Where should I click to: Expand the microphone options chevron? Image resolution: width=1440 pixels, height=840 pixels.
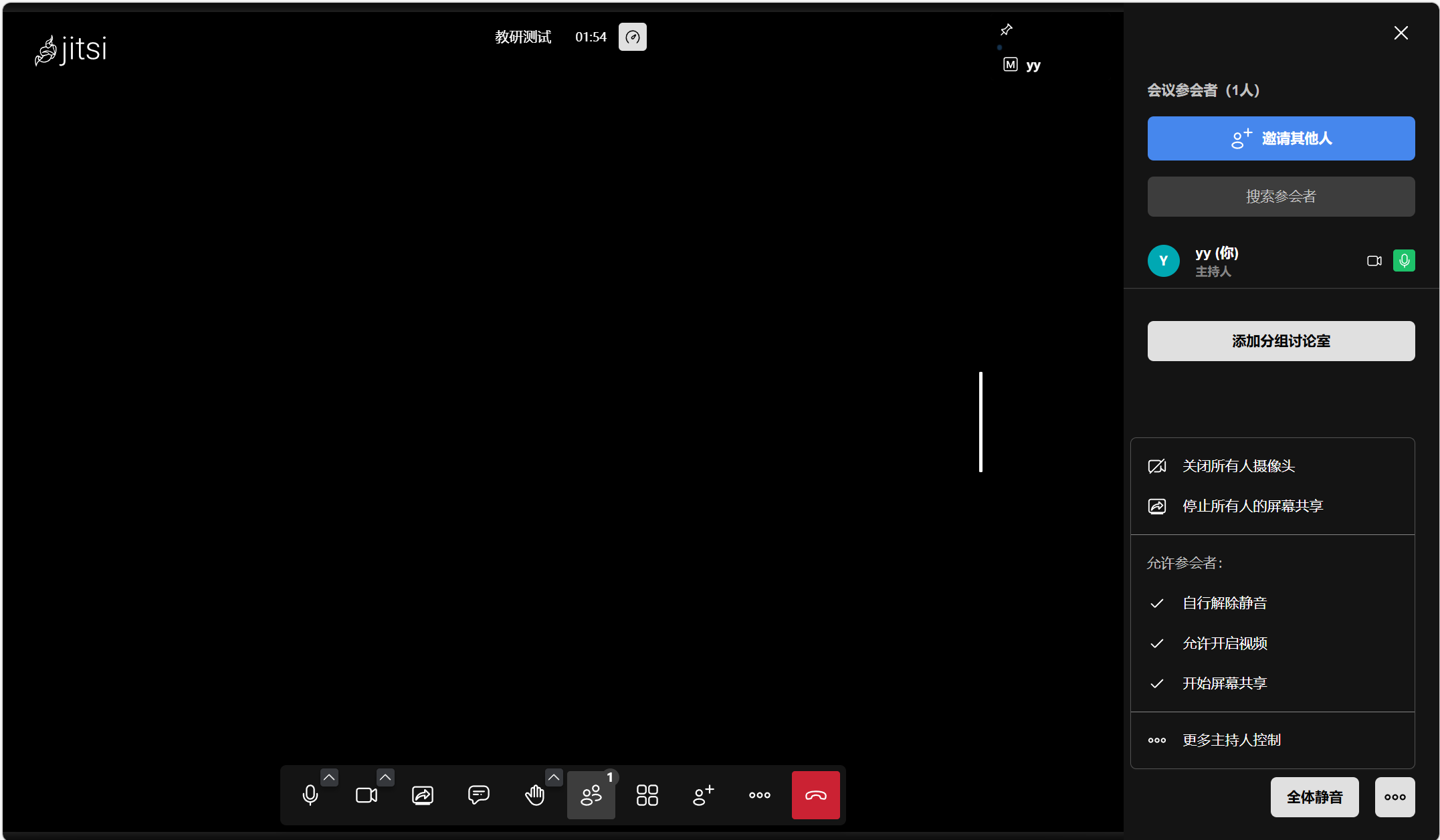click(x=329, y=777)
